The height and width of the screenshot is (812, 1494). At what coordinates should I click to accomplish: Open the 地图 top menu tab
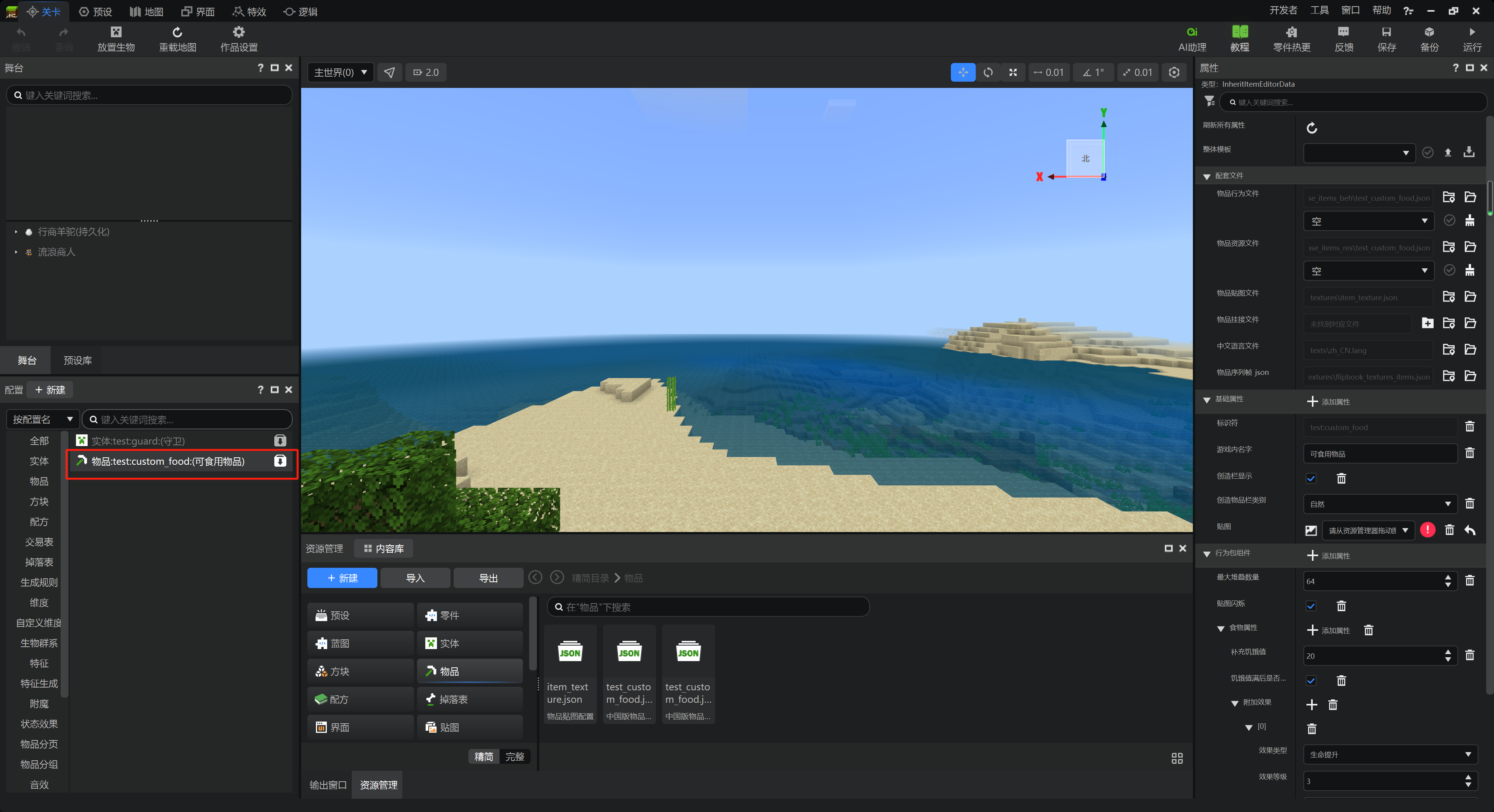146,12
